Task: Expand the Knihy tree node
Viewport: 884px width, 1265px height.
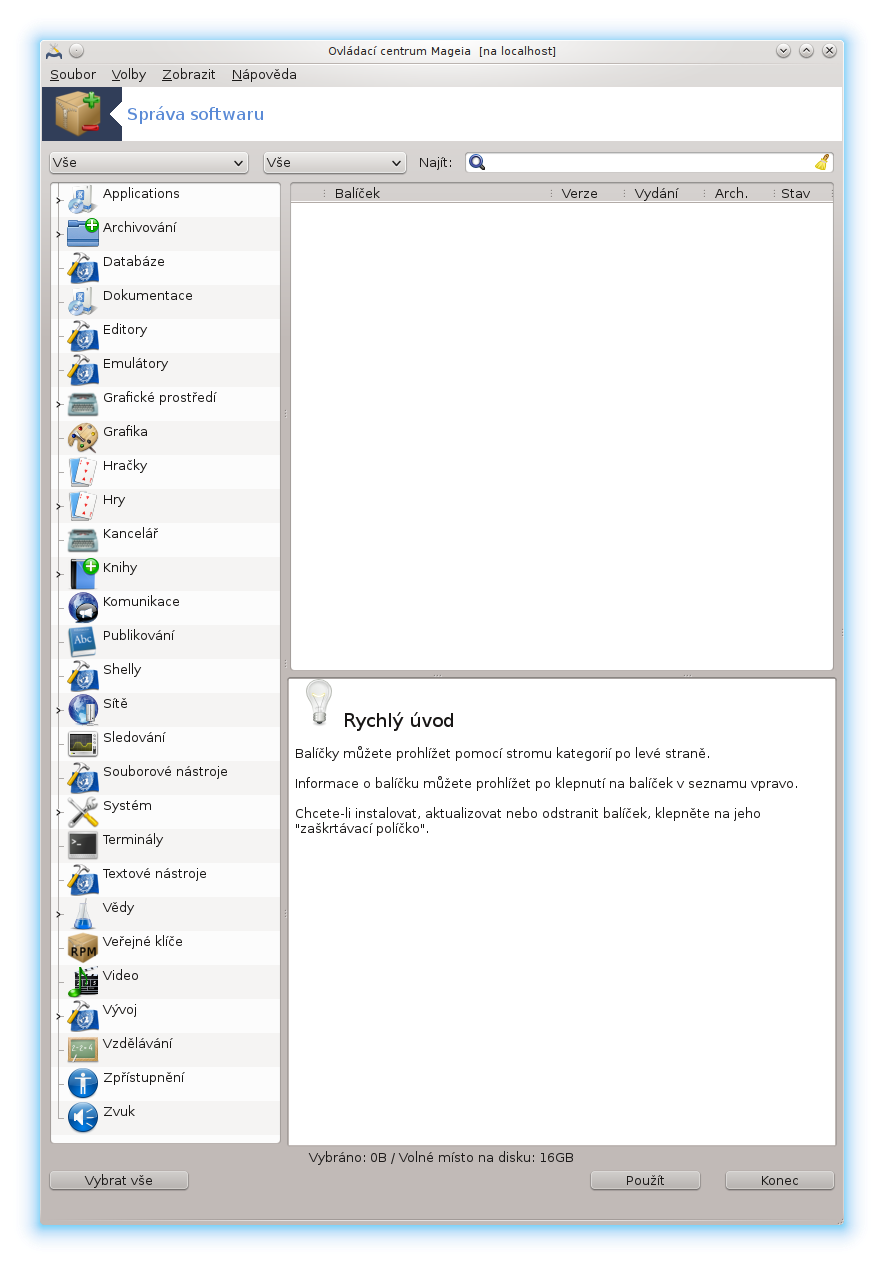Action: (x=59, y=574)
